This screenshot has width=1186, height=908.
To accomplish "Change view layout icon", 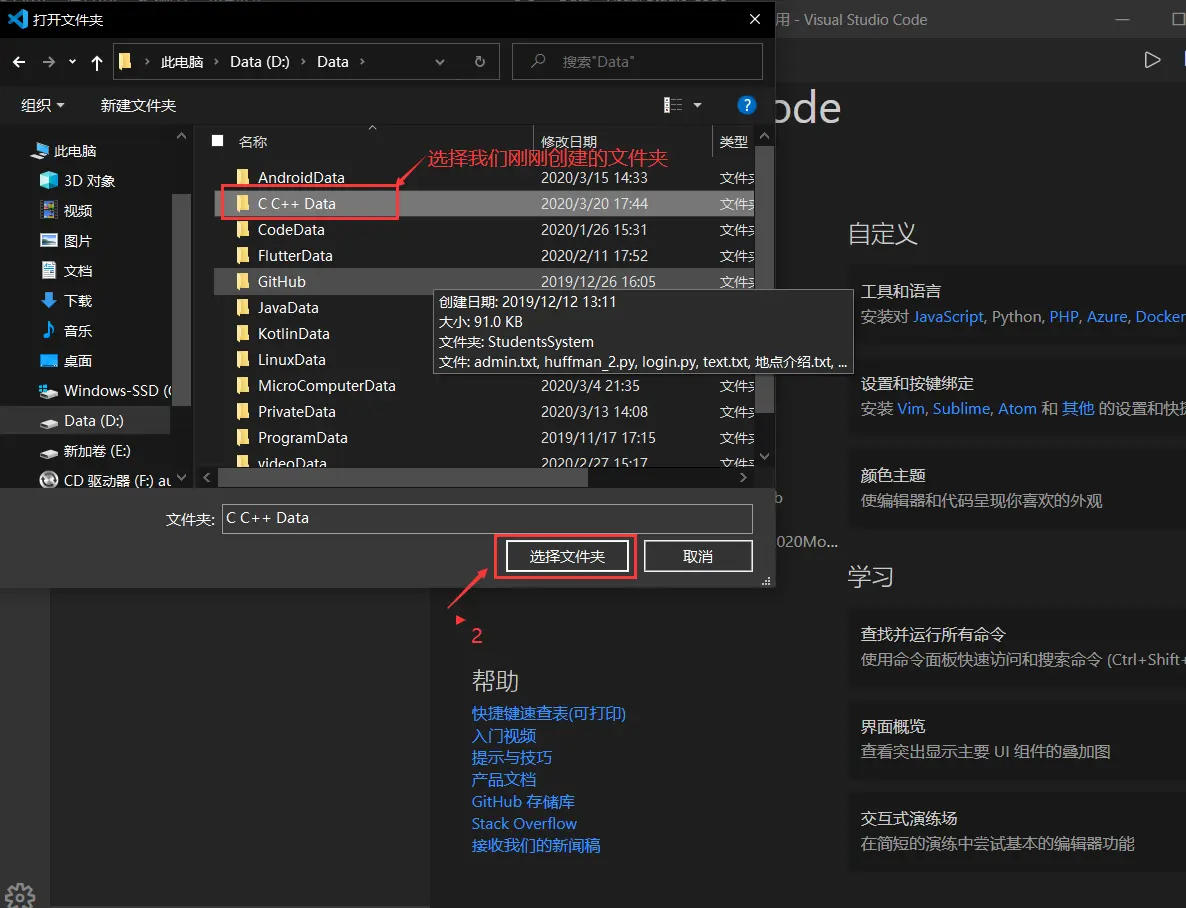I will click(672, 105).
